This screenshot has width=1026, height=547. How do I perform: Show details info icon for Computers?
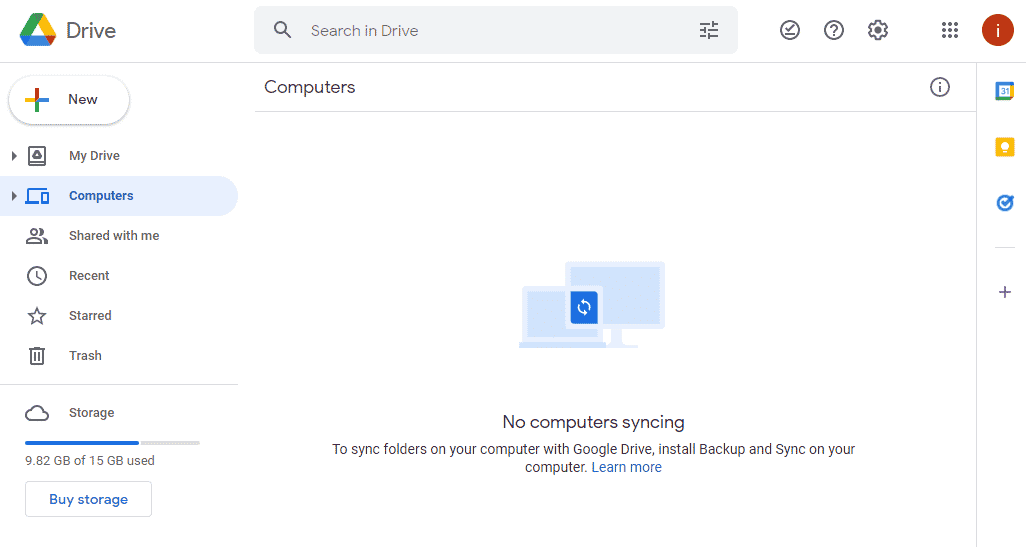940,87
